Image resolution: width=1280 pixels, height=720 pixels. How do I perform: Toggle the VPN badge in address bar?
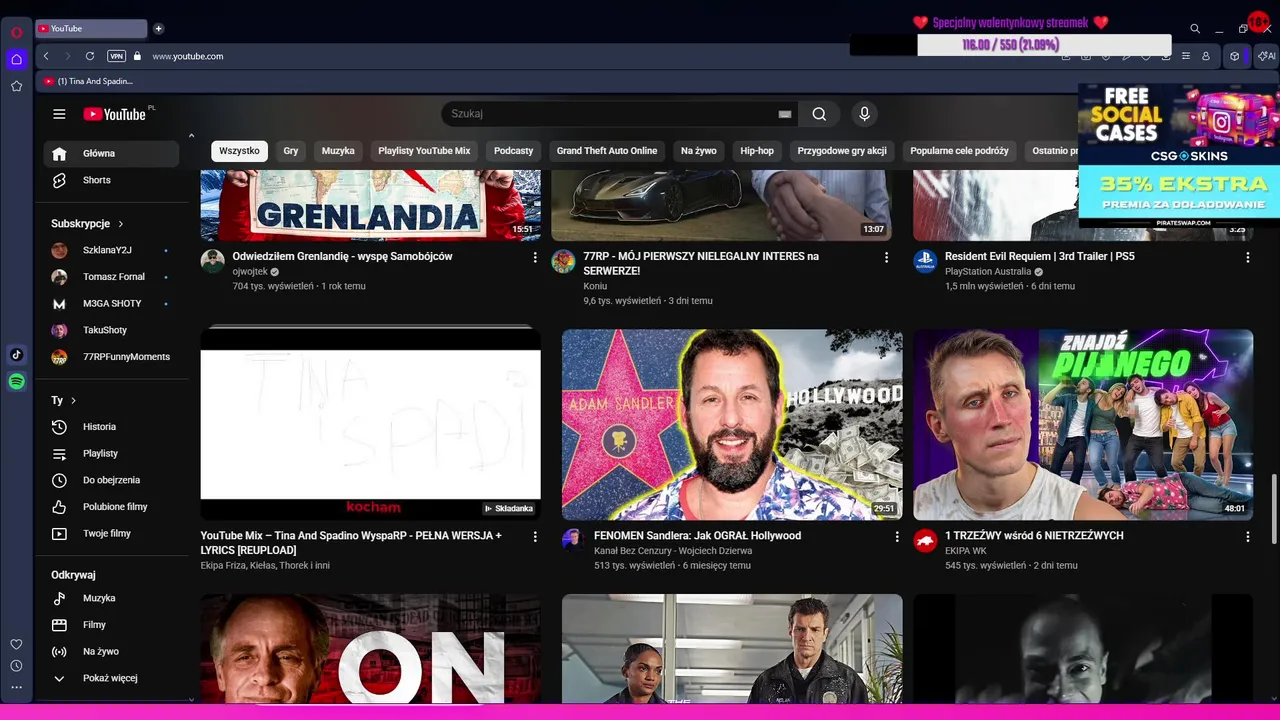point(116,56)
